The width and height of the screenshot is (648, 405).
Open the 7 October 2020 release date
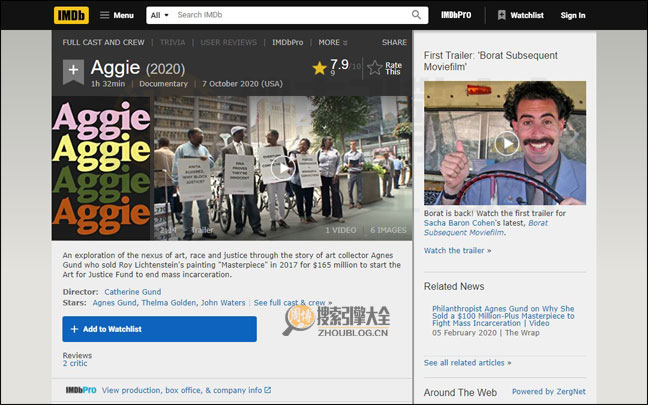(242, 83)
